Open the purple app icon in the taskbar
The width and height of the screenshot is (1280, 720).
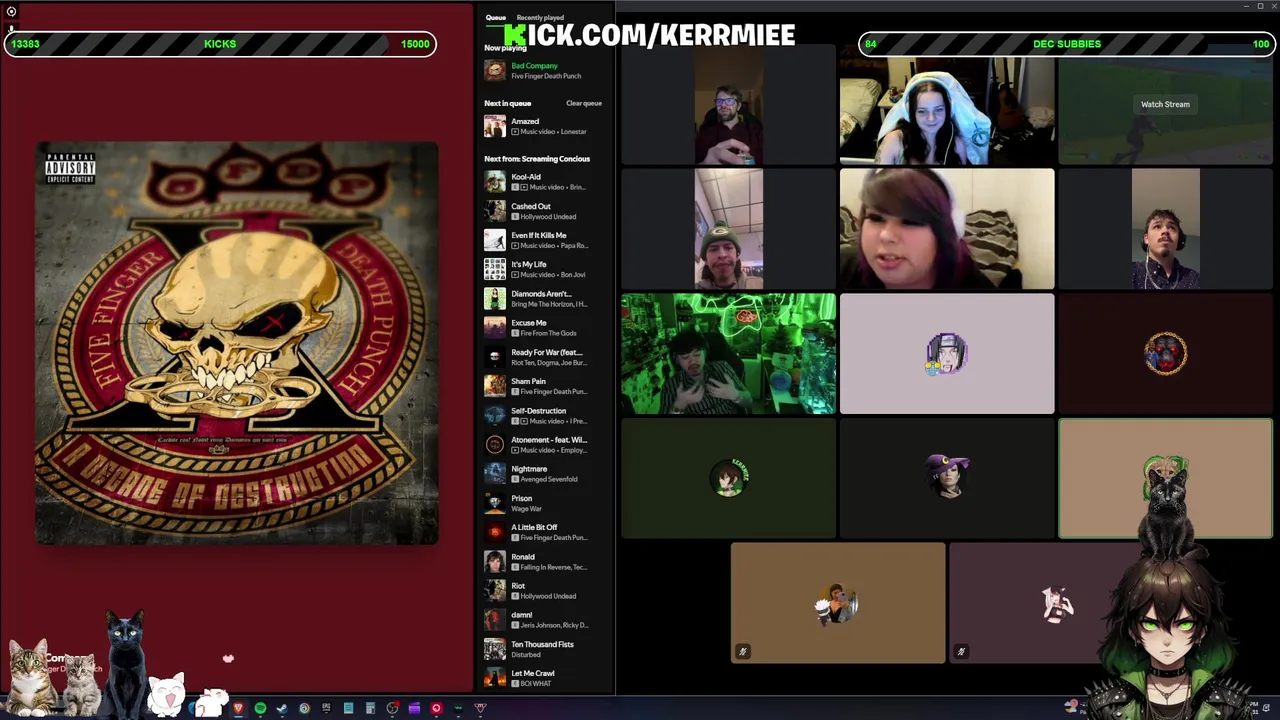click(x=414, y=709)
